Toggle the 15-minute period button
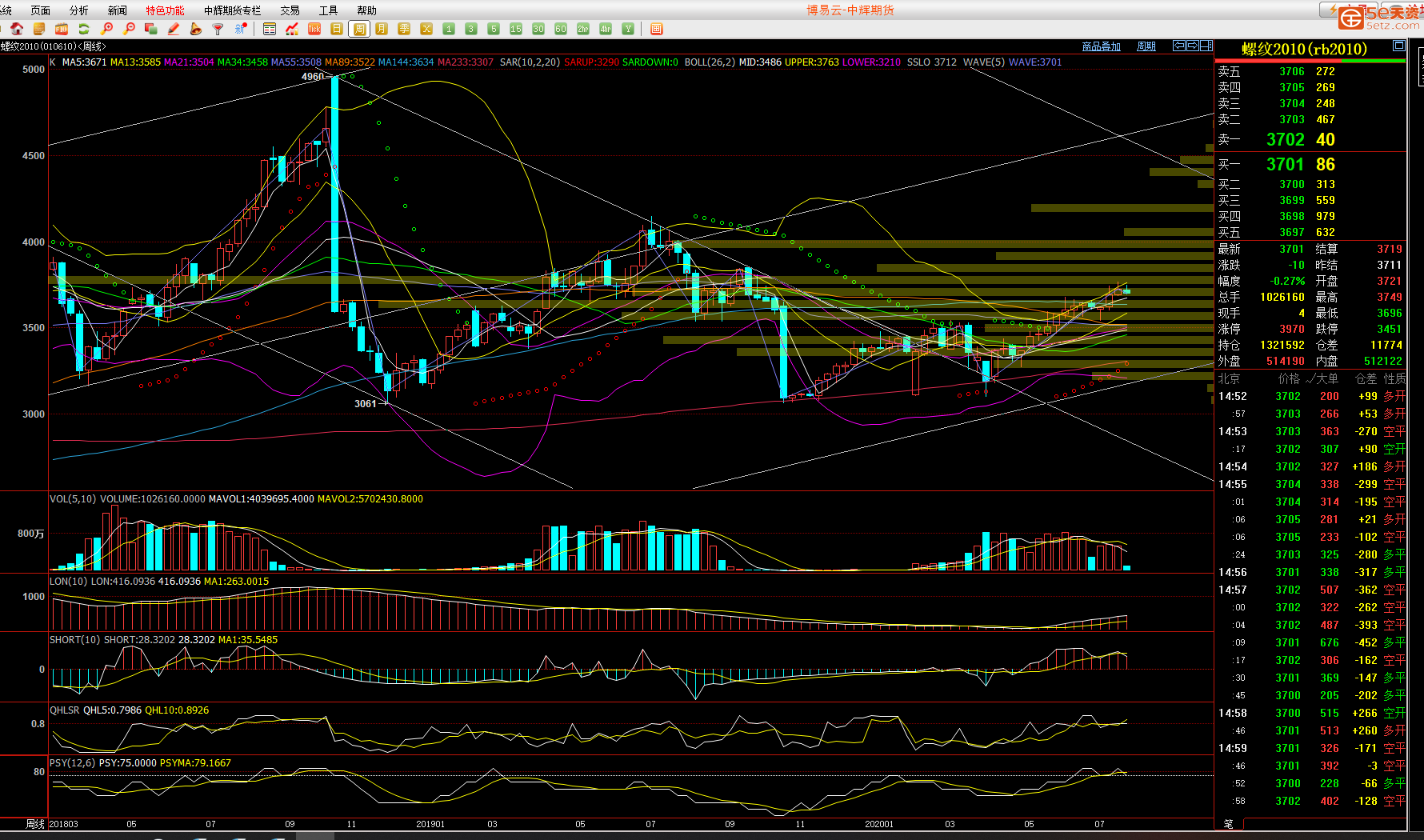 [516, 29]
